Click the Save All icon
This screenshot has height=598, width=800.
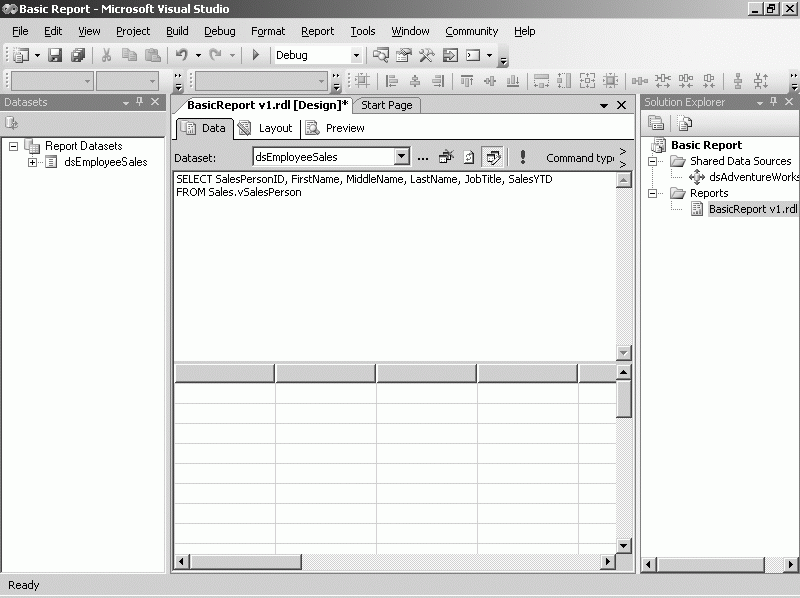(x=78, y=55)
